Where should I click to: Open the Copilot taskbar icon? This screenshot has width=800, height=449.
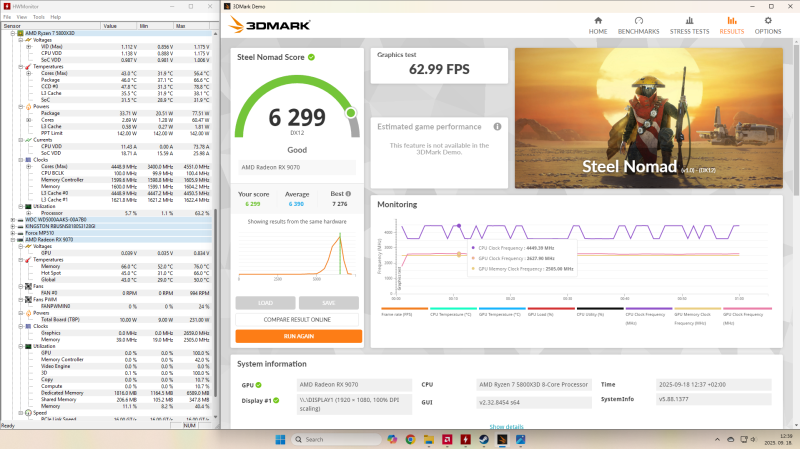pyautogui.click(x=392, y=439)
